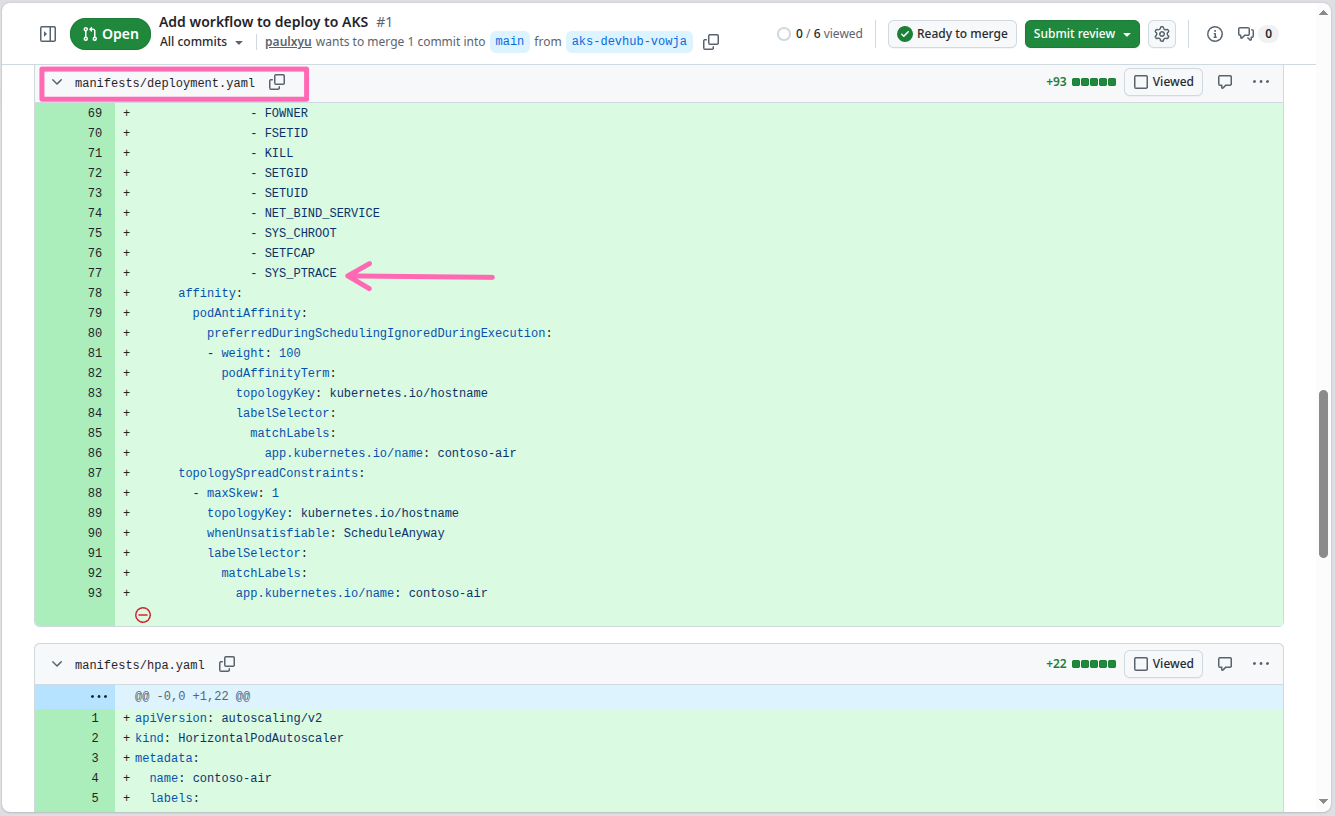The height and width of the screenshot is (816, 1335).
Task: Click the pull request title text
Action: (264, 22)
